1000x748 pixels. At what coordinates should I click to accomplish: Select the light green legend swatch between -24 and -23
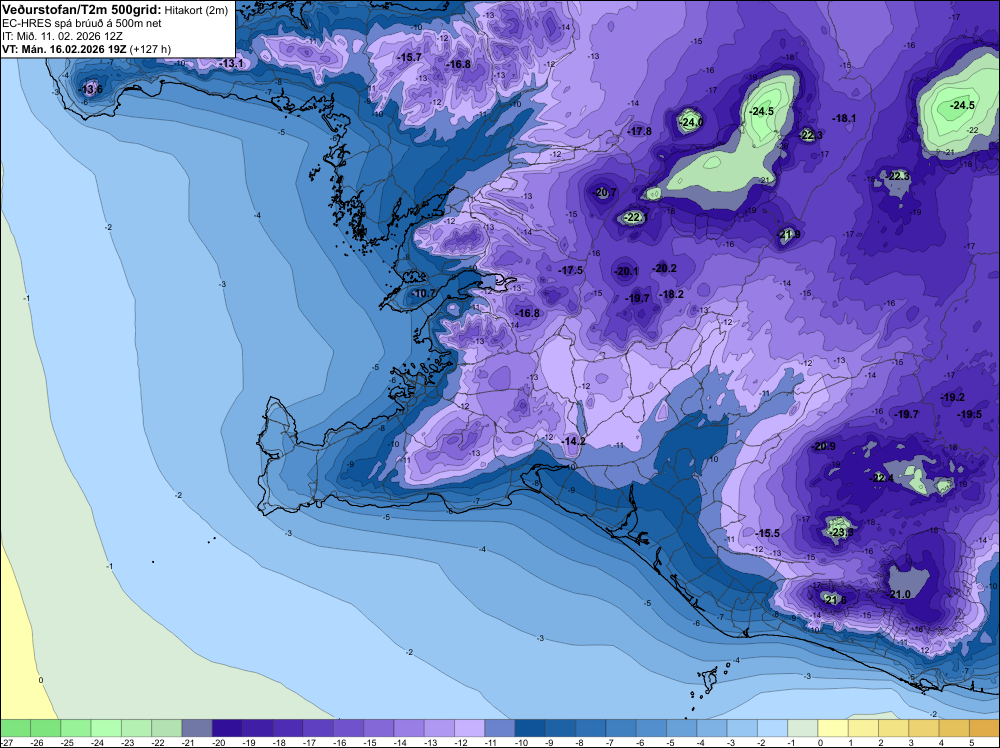pyautogui.click(x=106, y=728)
